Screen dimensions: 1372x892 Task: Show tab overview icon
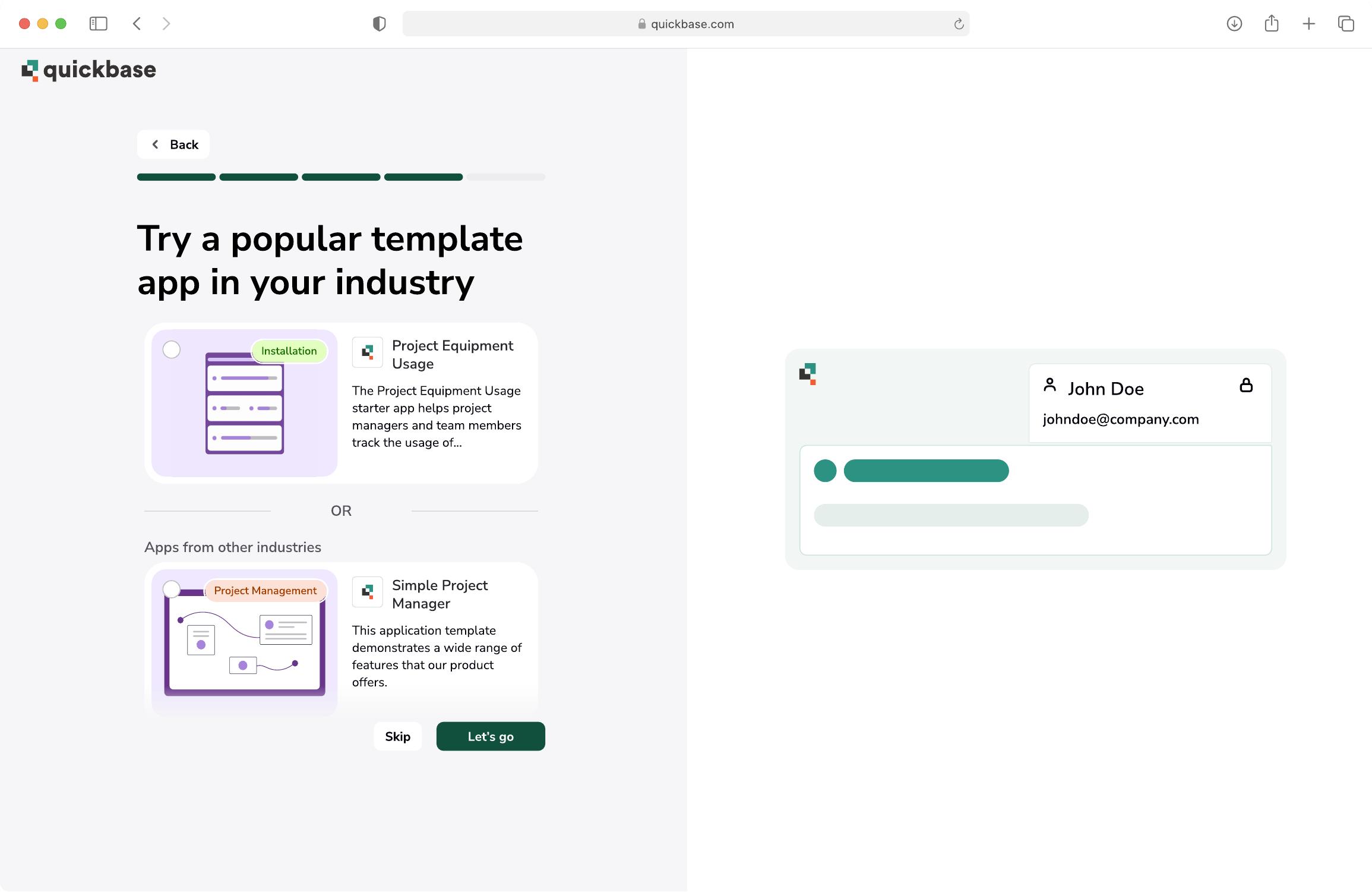coord(1346,24)
